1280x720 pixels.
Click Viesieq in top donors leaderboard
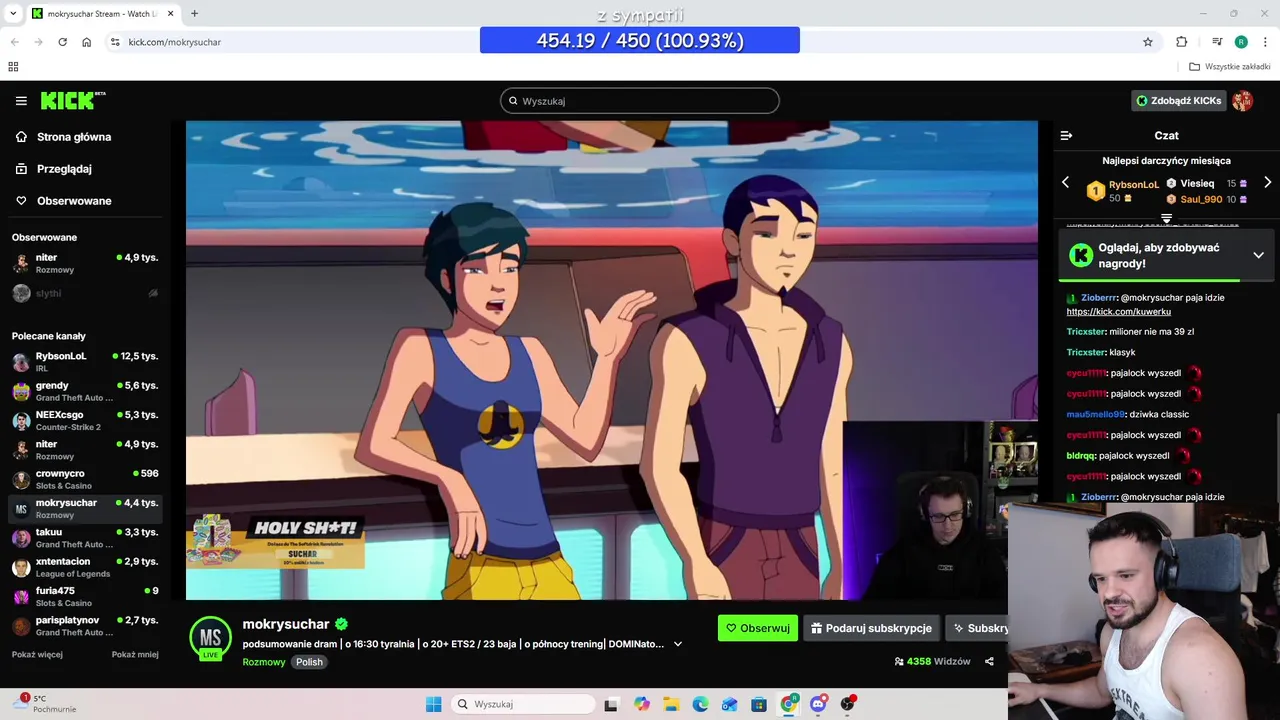[1197, 184]
